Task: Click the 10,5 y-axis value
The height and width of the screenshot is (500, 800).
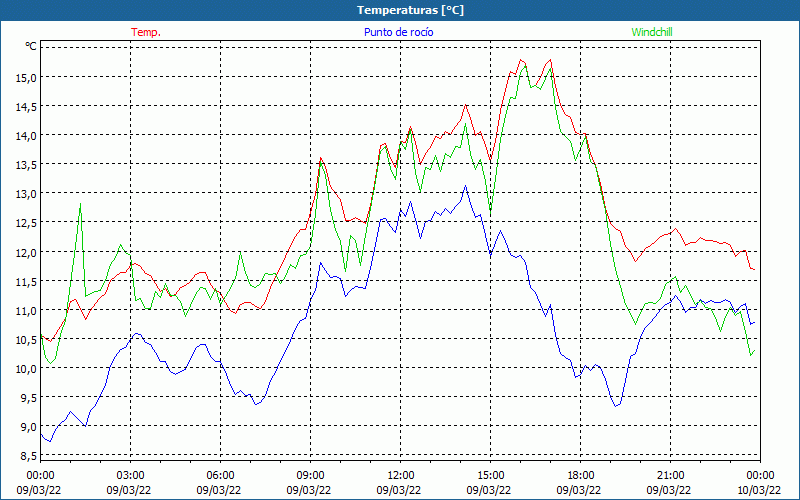Action: pyautogui.click(x=27, y=339)
